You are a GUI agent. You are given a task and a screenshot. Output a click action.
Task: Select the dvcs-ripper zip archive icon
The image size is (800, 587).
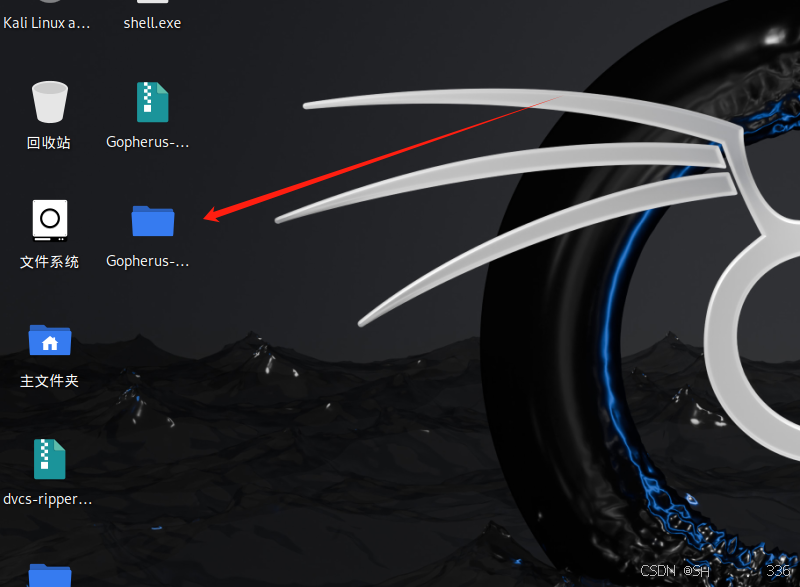tap(49, 459)
